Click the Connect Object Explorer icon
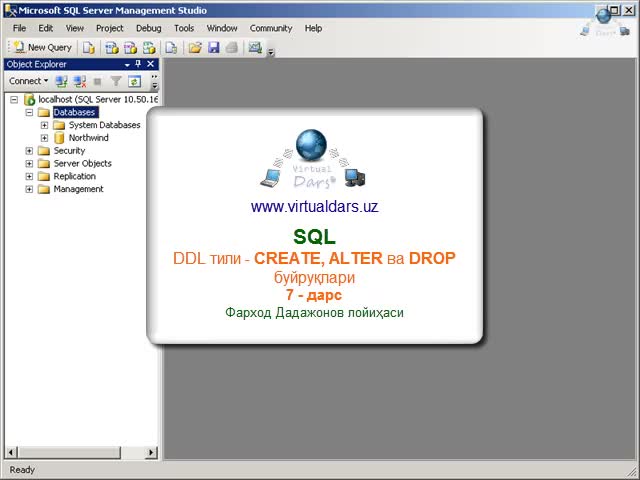Viewport: 640px width, 480px height. tap(62, 81)
